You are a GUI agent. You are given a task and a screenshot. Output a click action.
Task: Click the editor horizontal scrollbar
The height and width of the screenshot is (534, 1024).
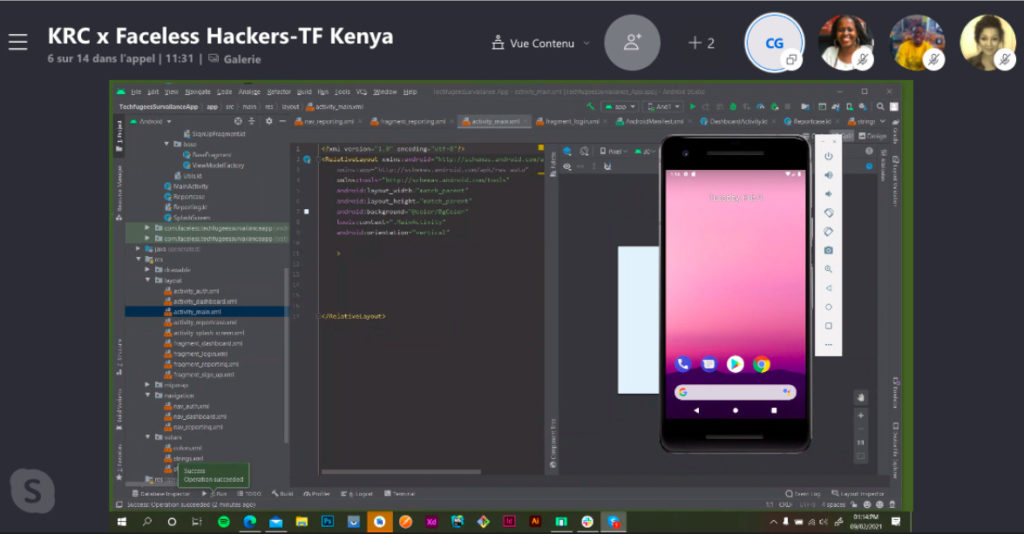(x=401, y=471)
